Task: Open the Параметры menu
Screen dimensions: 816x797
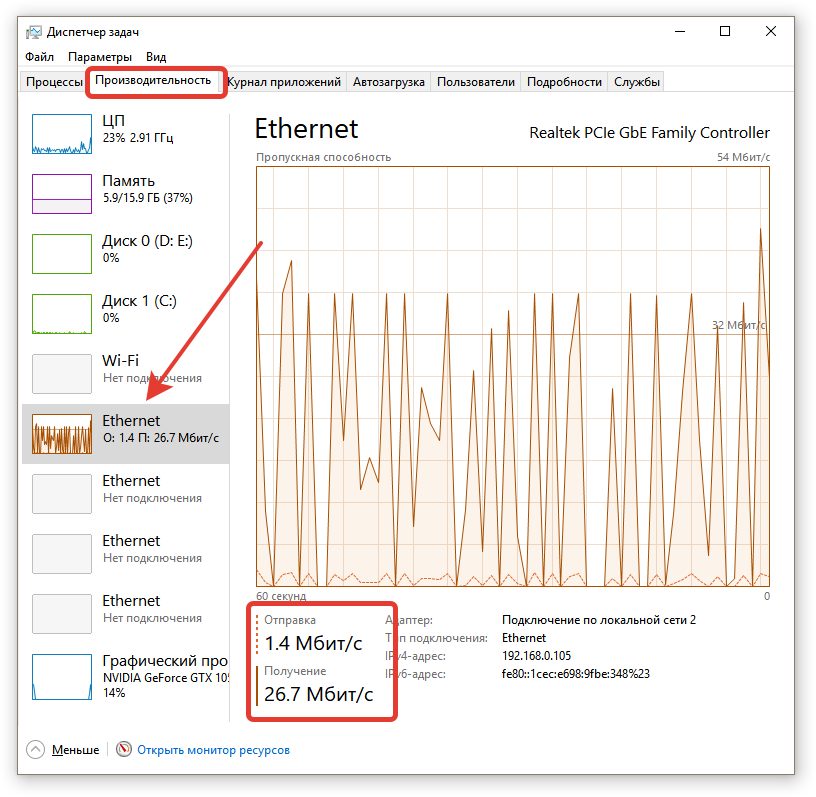Action: pos(100,57)
